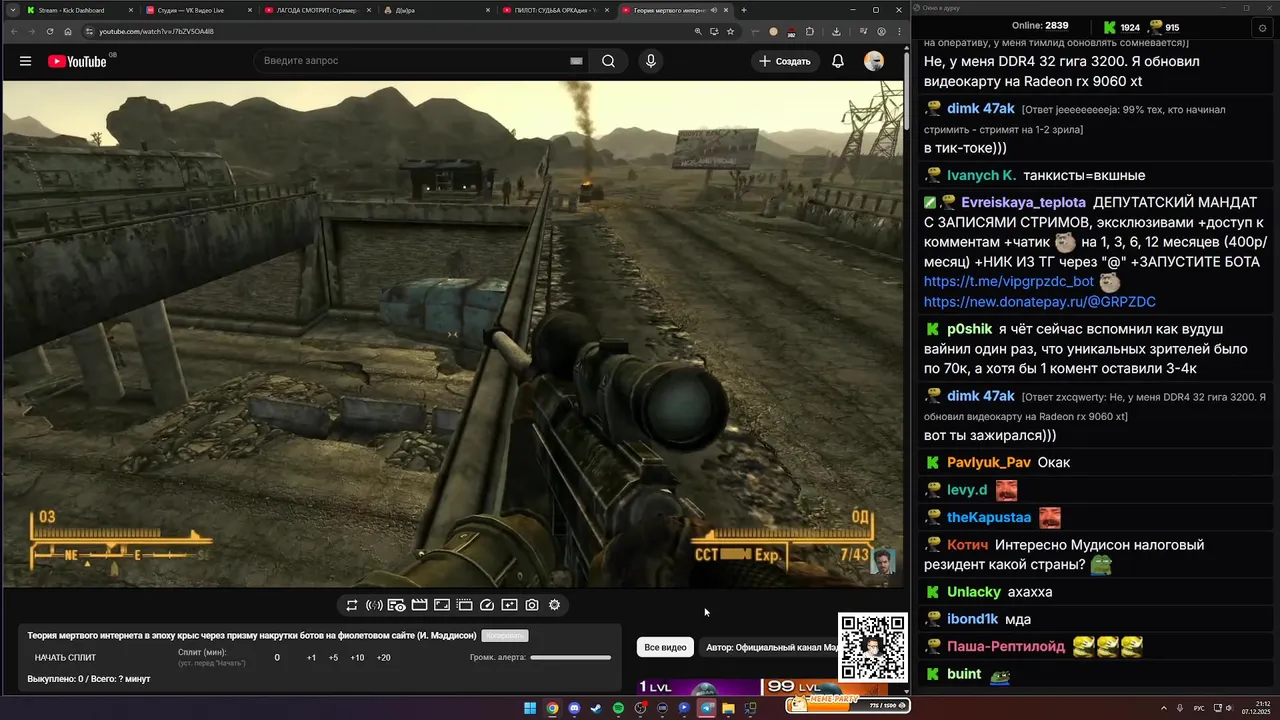This screenshot has height=720, width=1280.
Task: Open the t.me/vipgrpzdc_bot link in chat
Action: (1009, 282)
